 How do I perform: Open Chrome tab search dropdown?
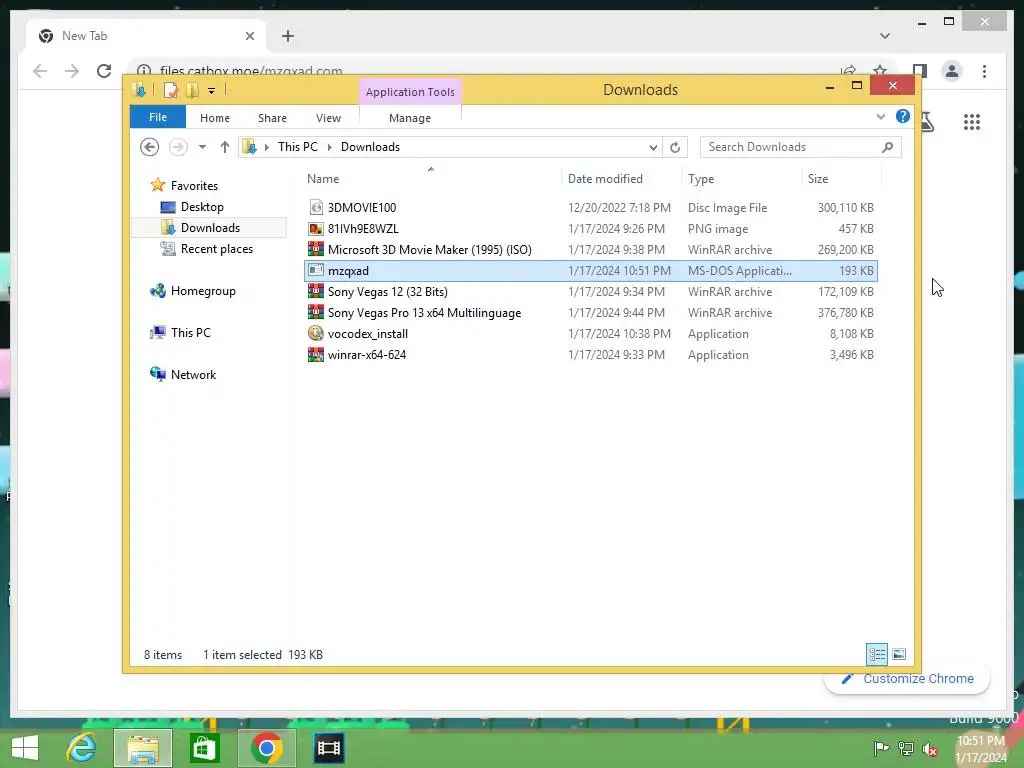(884, 36)
